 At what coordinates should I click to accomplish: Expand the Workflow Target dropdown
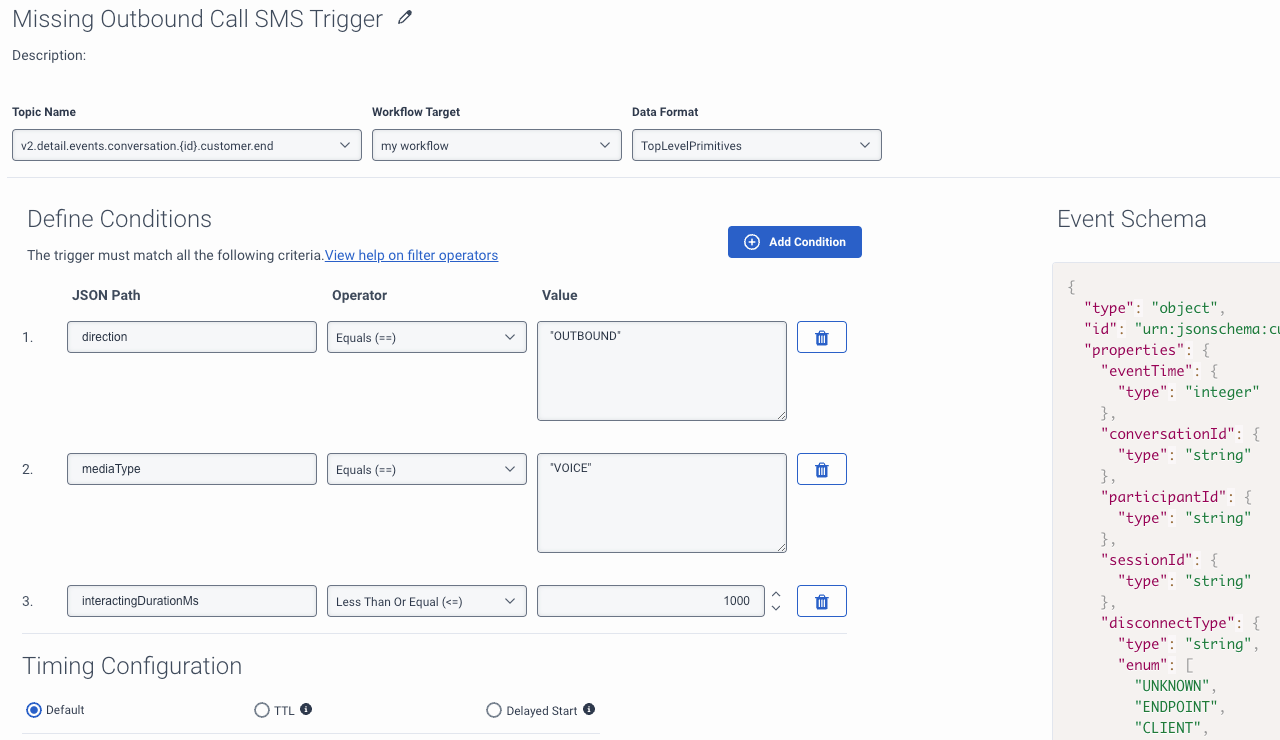pyautogui.click(x=496, y=146)
